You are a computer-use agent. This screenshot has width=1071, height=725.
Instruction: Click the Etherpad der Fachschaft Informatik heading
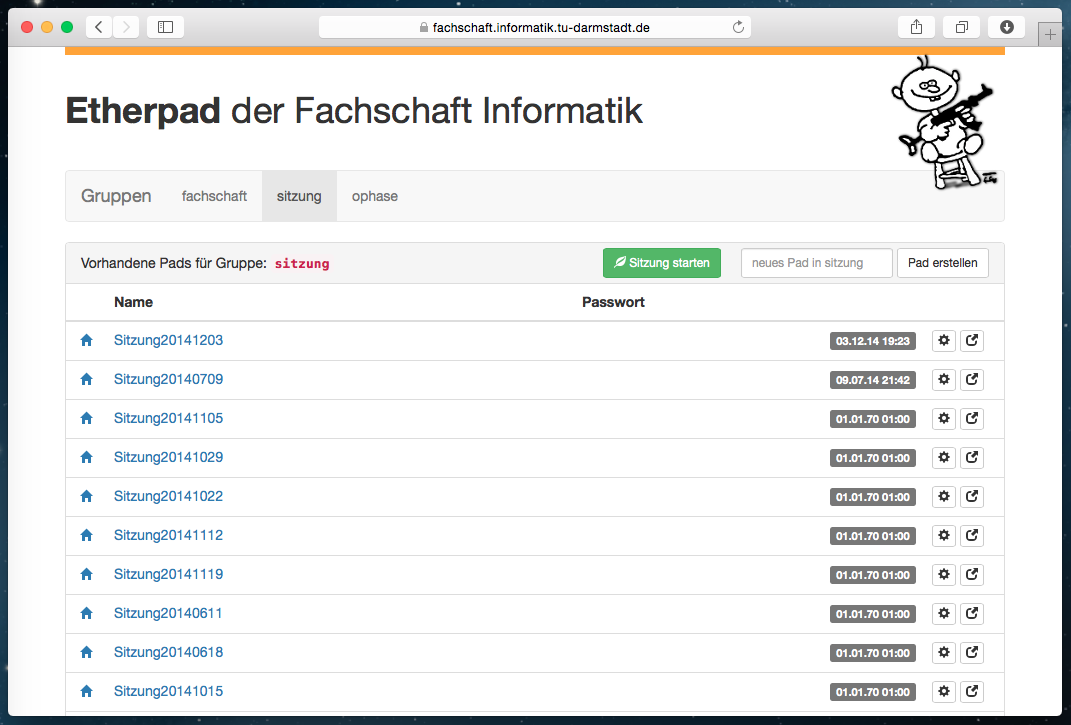354,111
